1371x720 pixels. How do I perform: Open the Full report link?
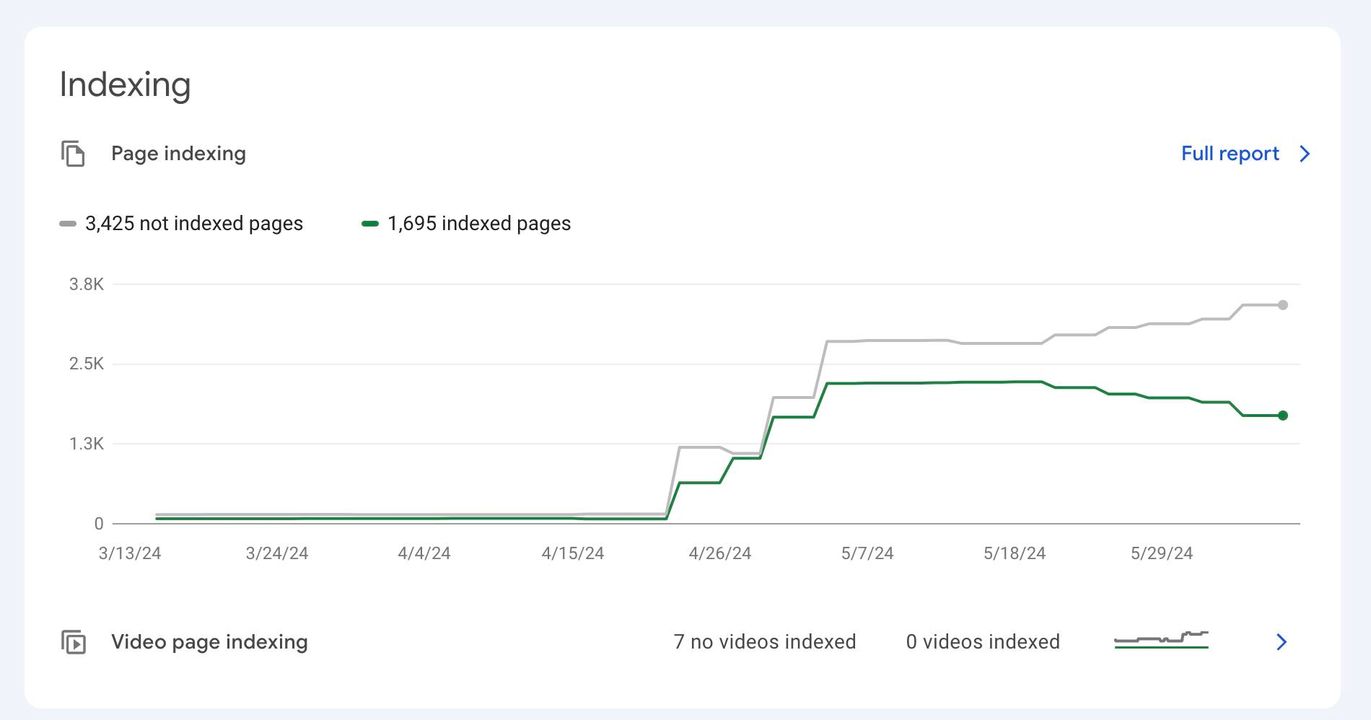pyautogui.click(x=1229, y=154)
